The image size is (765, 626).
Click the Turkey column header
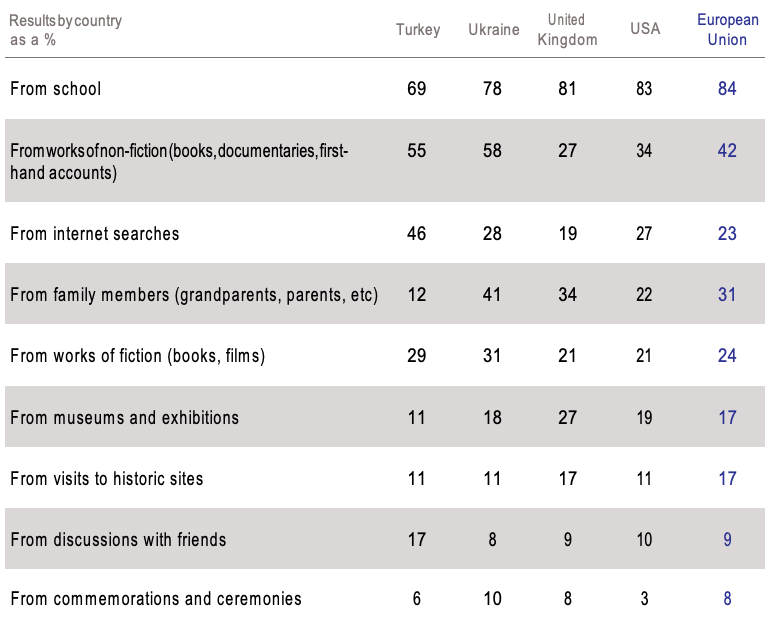[x=417, y=29]
